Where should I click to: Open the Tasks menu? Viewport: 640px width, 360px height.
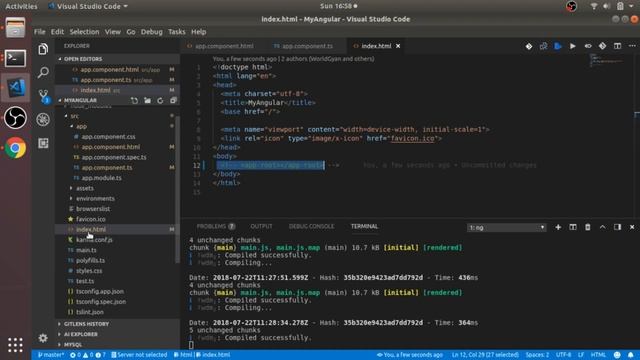(x=176, y=32)
